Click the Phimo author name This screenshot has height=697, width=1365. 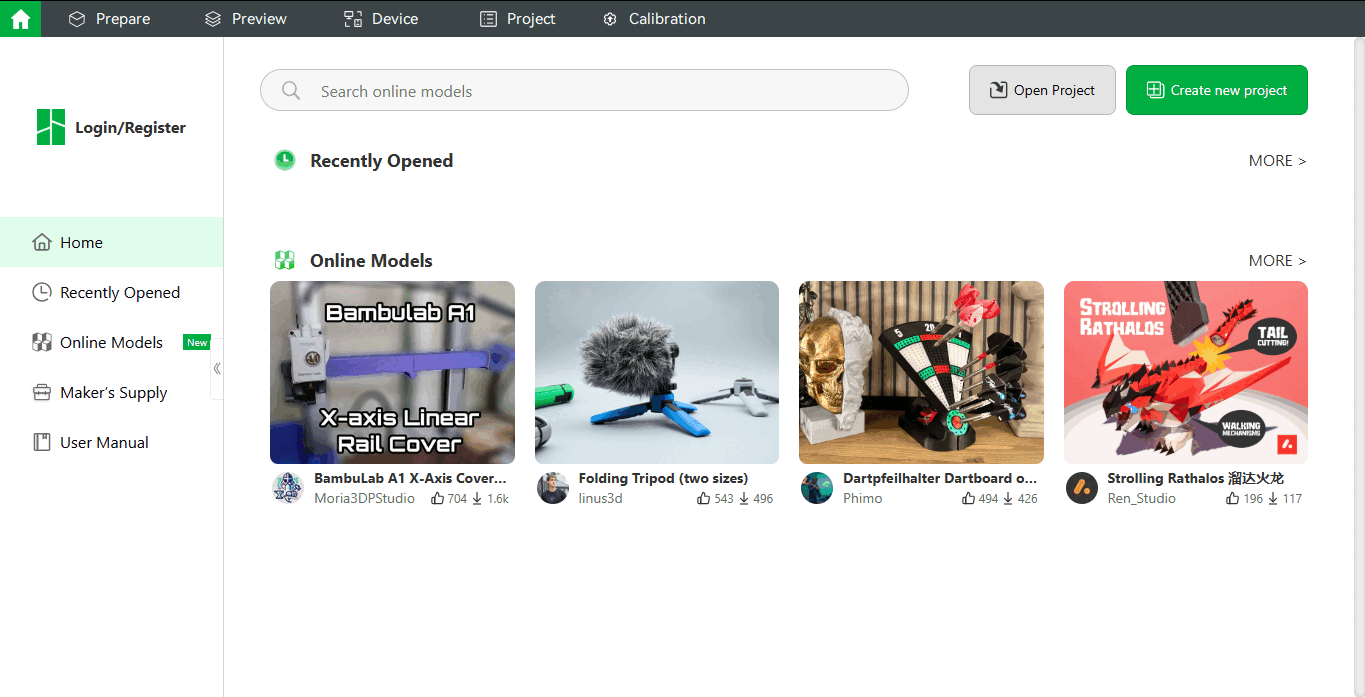862,498
